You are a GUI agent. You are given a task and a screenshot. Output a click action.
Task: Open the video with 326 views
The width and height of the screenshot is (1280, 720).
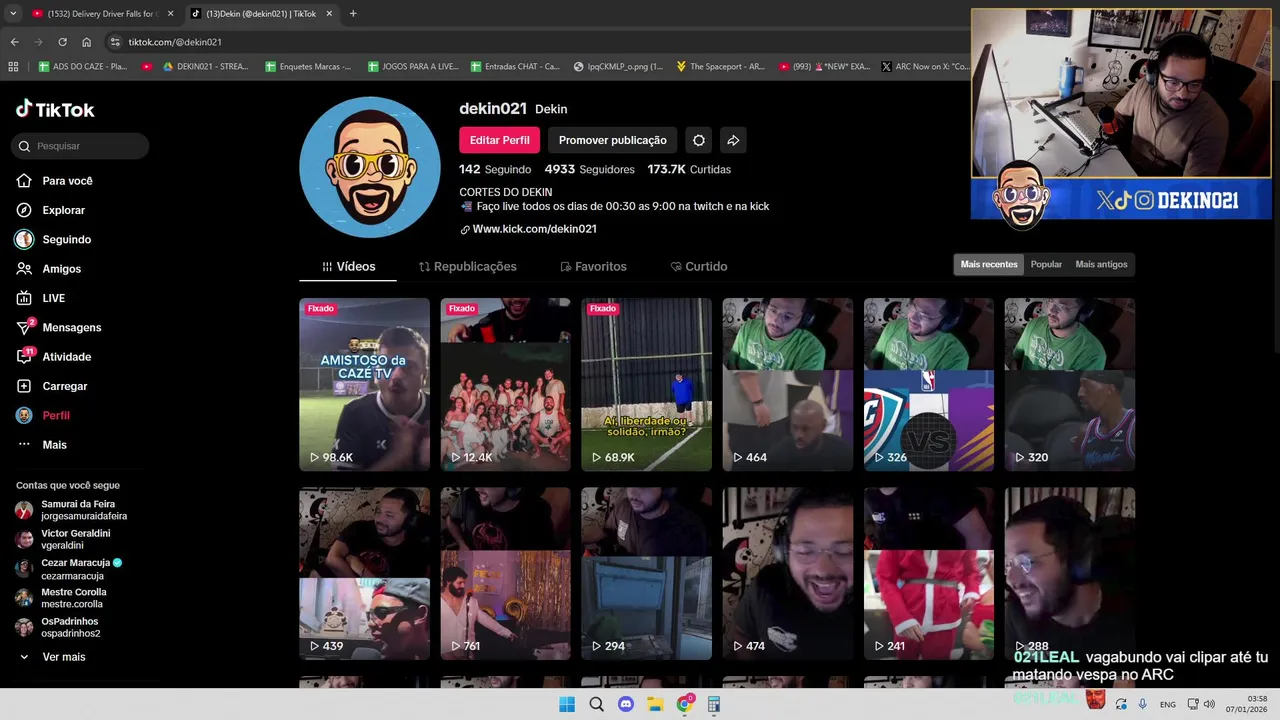[x=929, y=384]
